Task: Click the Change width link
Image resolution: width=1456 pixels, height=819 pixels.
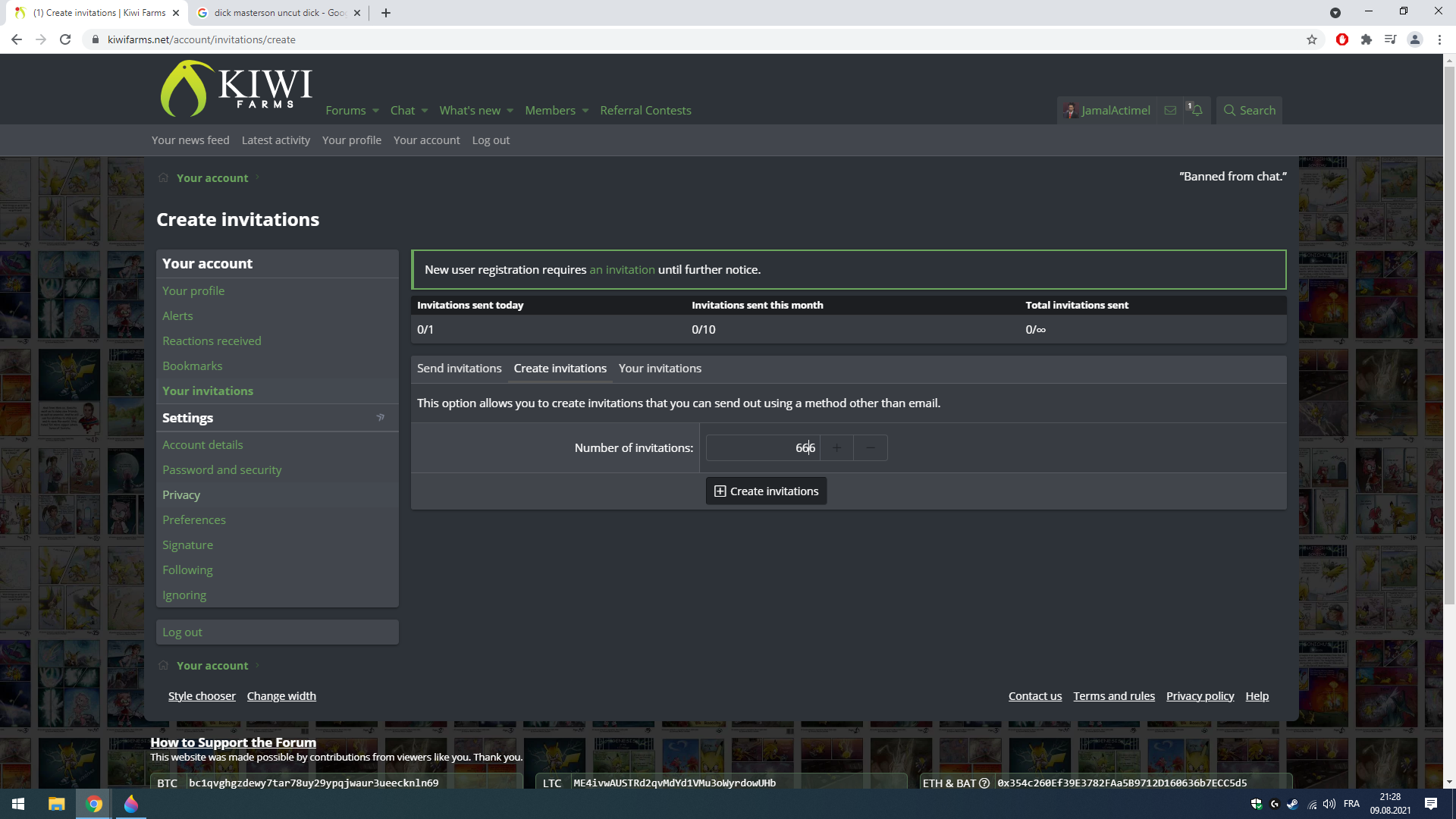Action: (281, 696)
